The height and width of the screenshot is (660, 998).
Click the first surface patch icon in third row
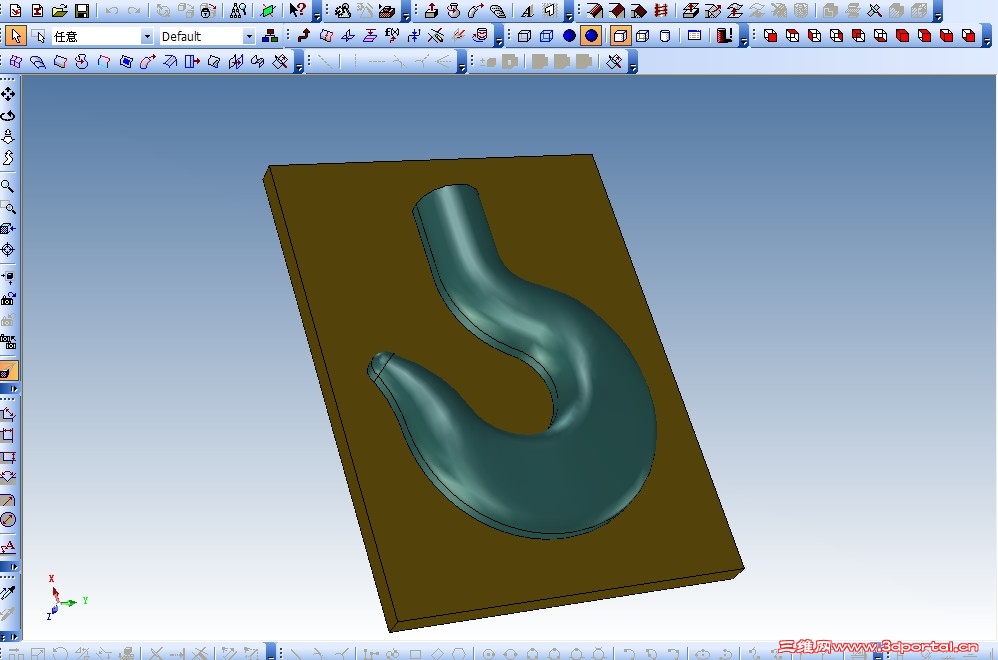pyautogui.click(x=16, y=62)
